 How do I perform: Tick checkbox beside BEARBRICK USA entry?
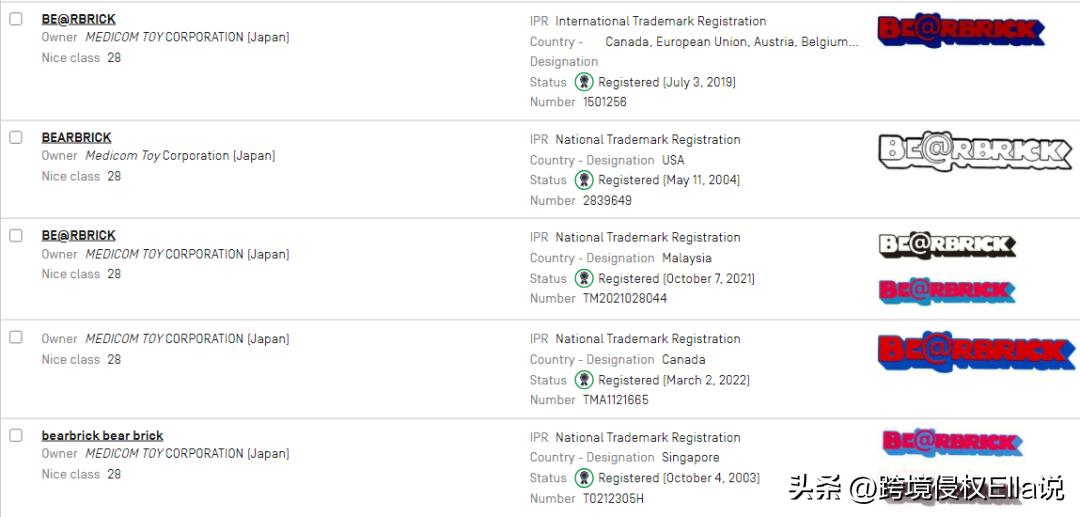16,137
